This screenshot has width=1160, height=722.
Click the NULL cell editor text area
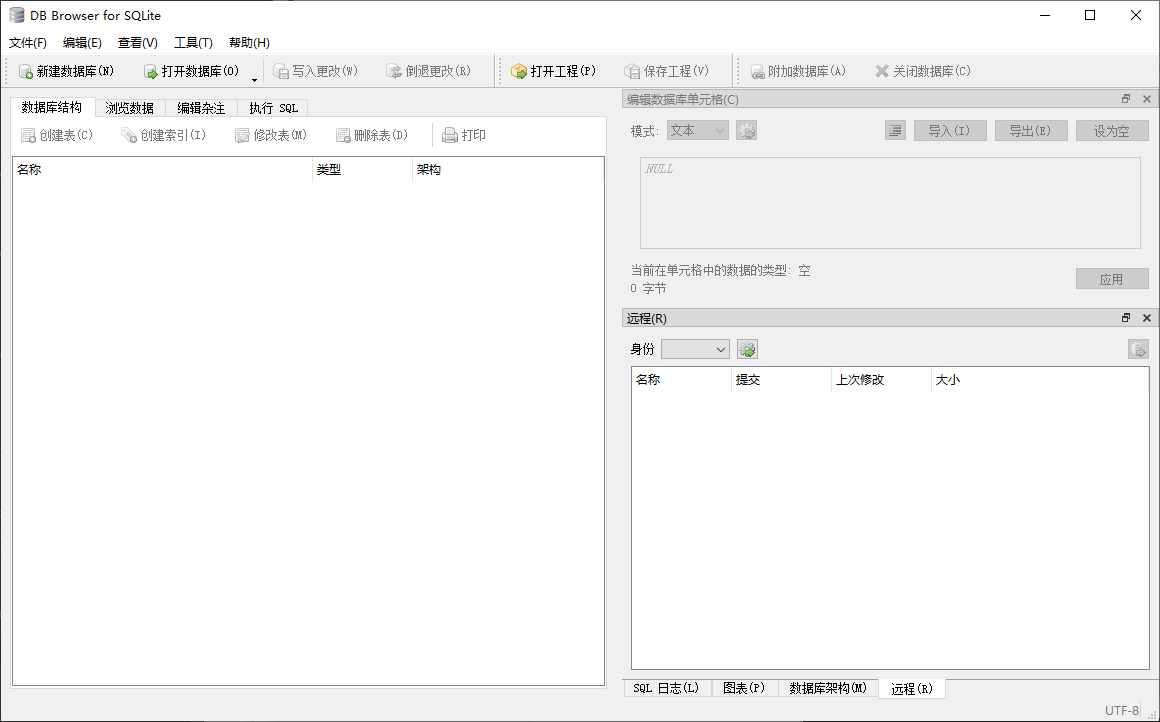click(x=889, y=203)
